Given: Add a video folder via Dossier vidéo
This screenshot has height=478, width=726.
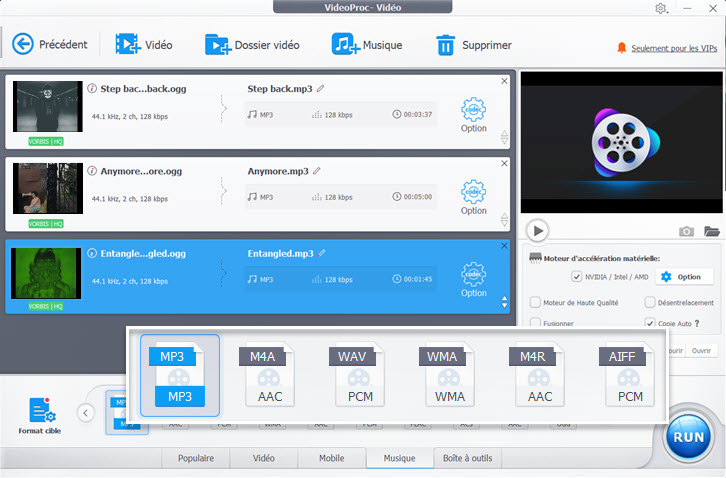Looking at the screenshot, I should [252, 44].
